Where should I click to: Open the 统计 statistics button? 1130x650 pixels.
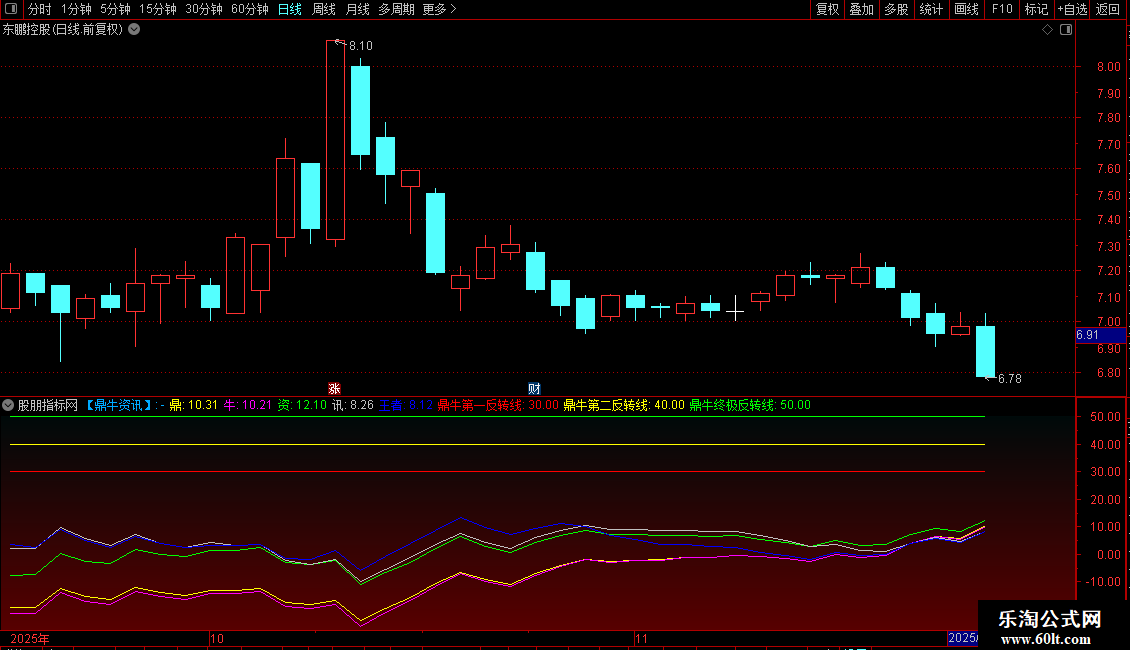931,9
